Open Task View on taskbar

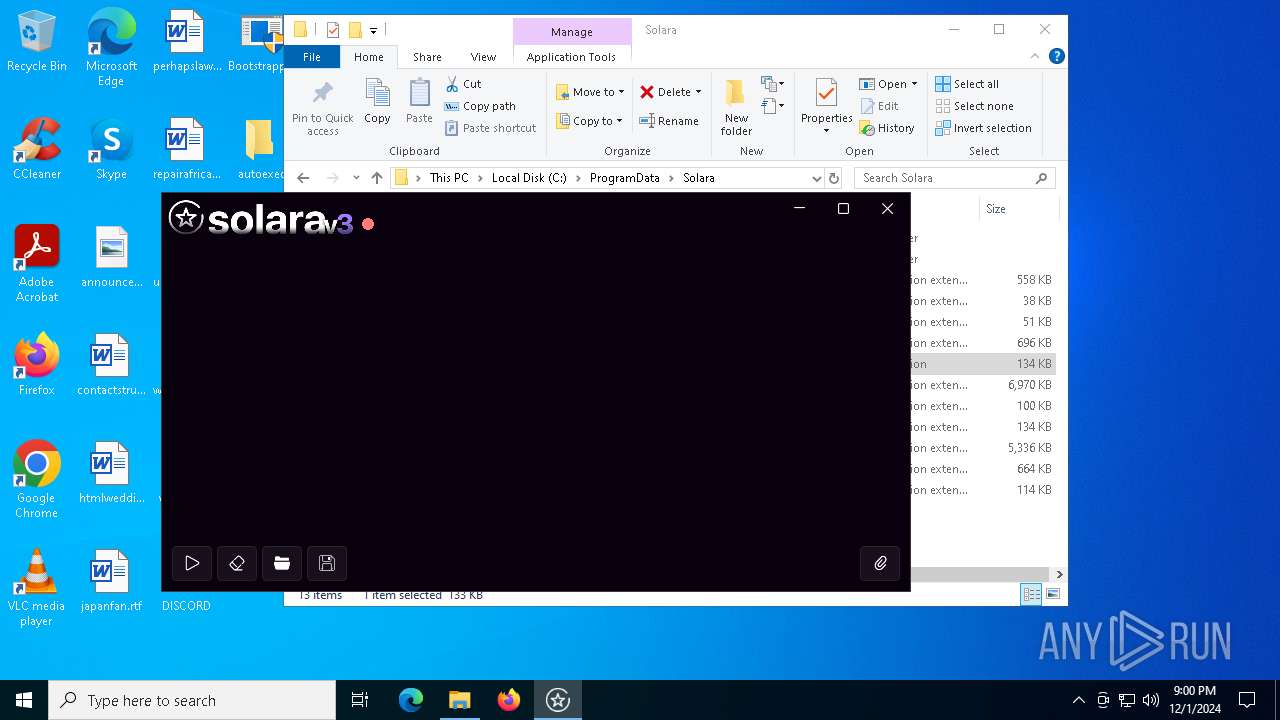tap(360, 700)
